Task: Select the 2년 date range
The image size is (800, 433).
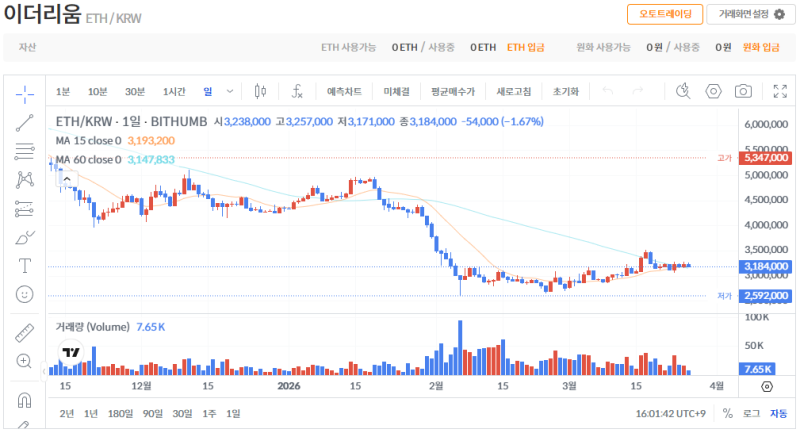Action: coord(66,414)
